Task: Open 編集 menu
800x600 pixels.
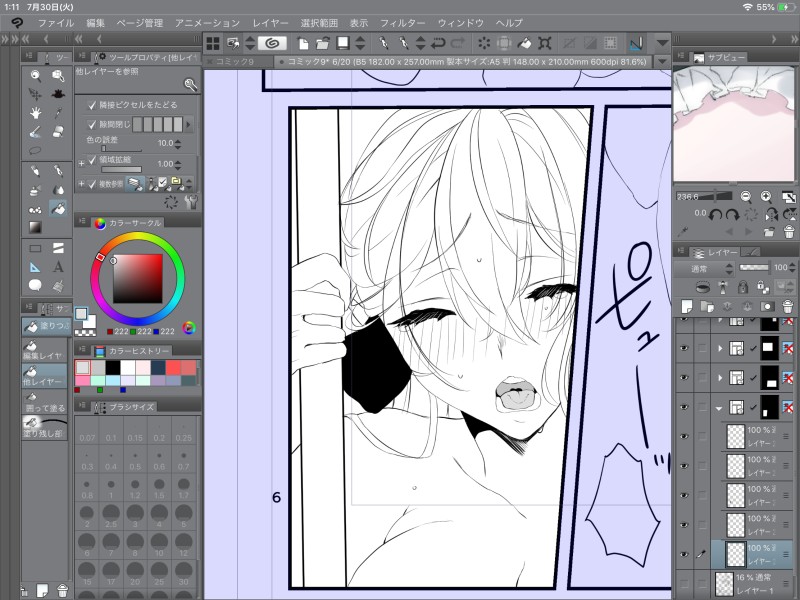Action: (95, 23)
